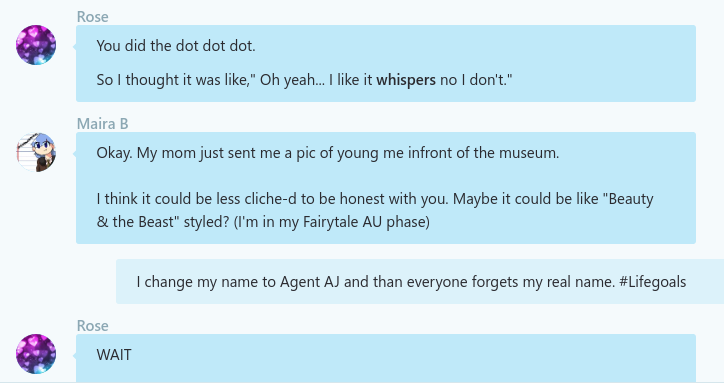Click the Rose name above WAIT message
Viewport: 724px width, 383px height.
(x=92, y=326)
